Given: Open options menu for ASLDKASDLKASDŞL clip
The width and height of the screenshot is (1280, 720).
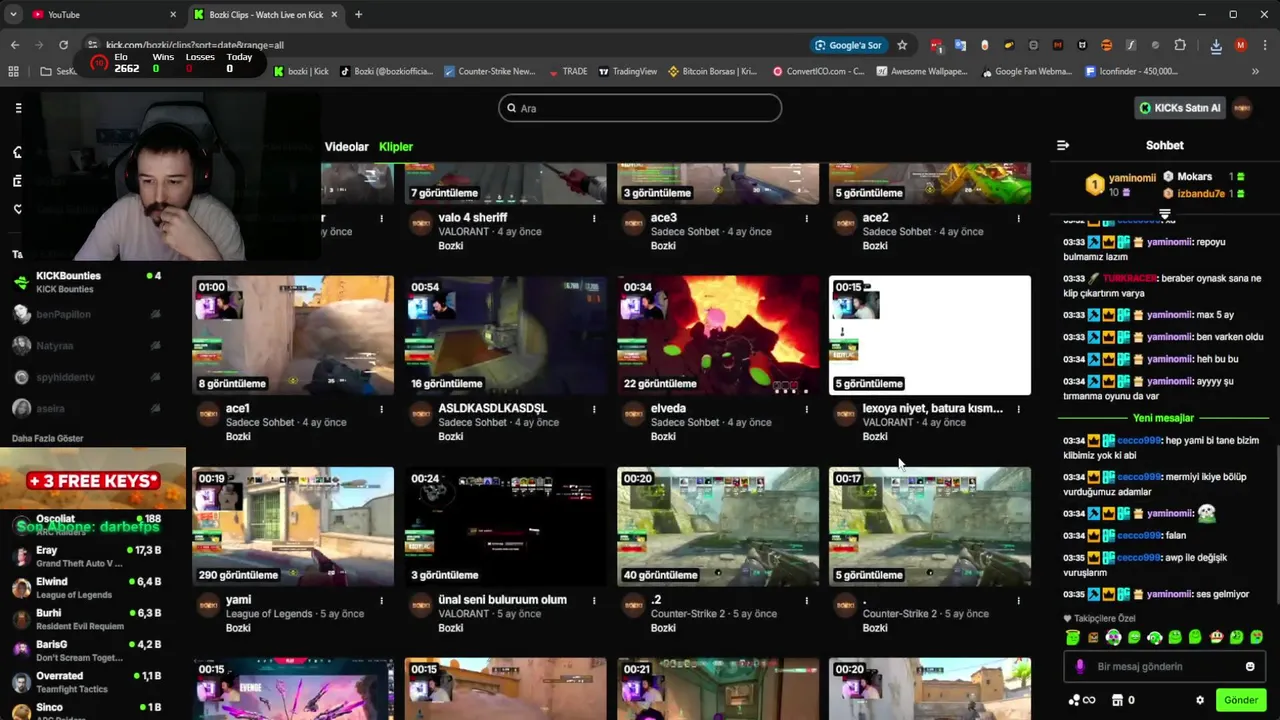Looking at the screenshot, I should pos(594,409).
